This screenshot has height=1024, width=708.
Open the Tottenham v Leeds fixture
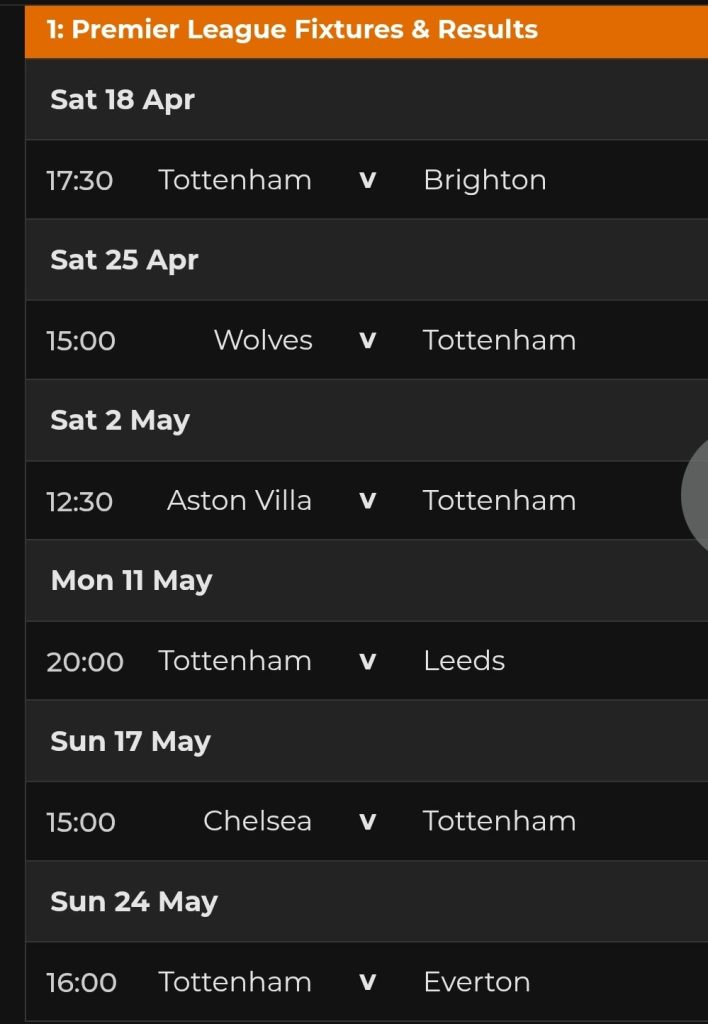[x=366, y=661]
